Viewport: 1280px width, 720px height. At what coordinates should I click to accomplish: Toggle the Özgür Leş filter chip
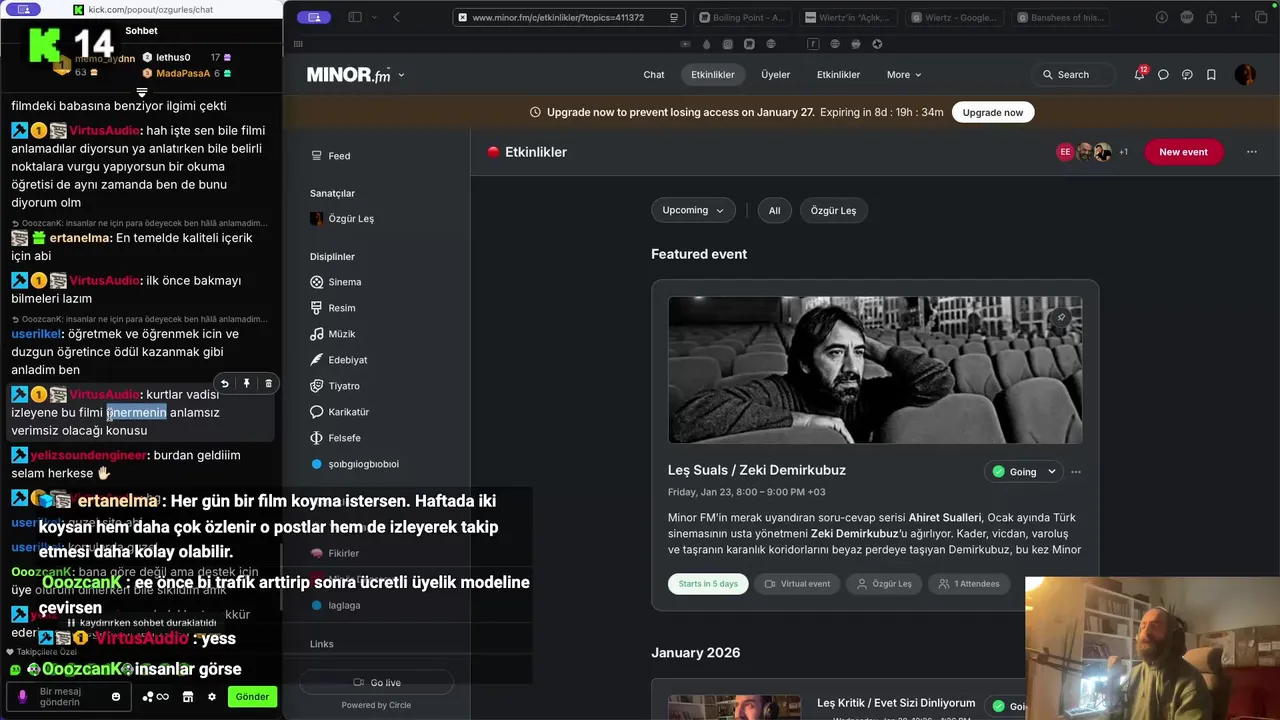(833, 210)
